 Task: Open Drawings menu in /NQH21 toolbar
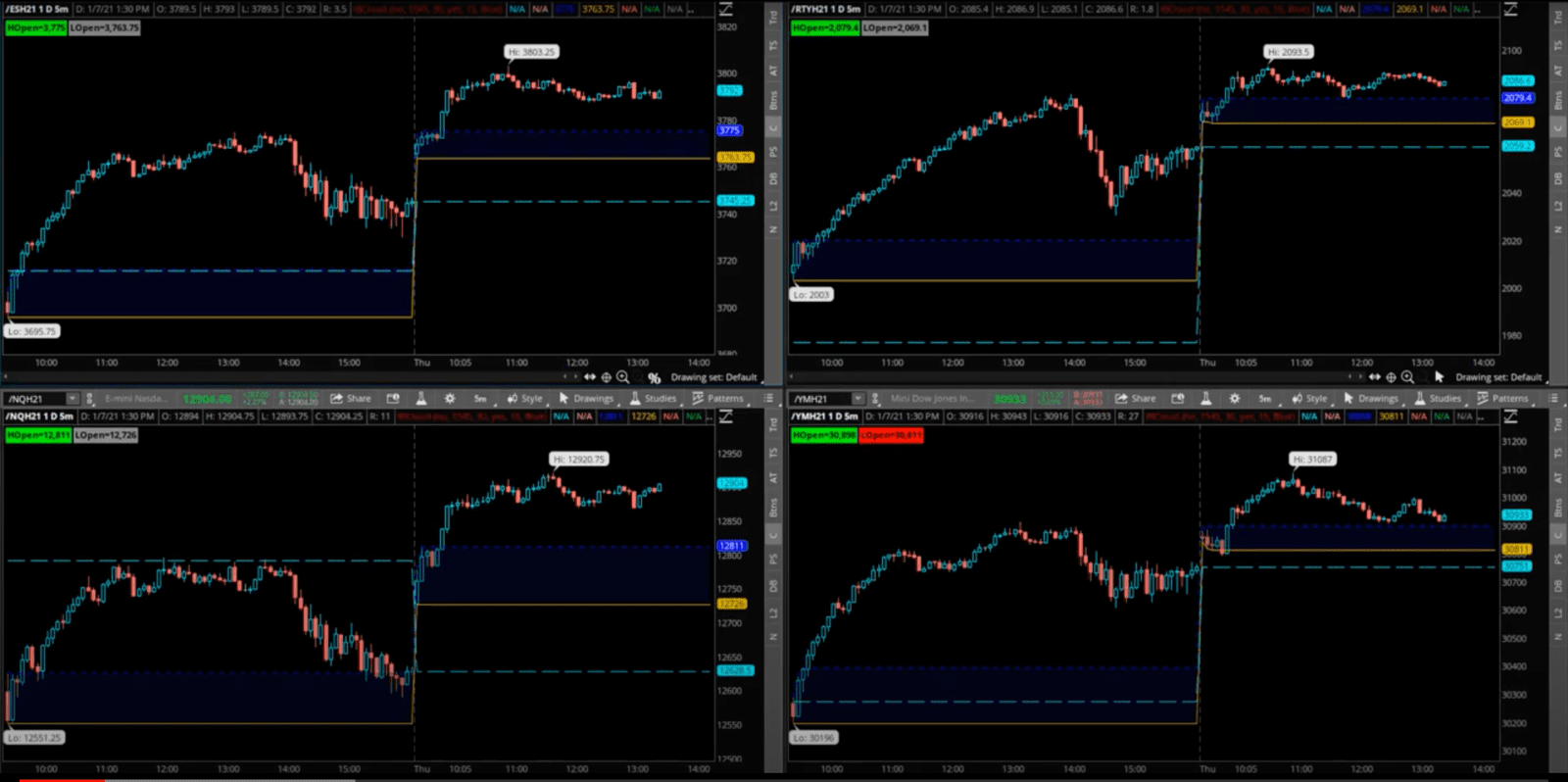pos(586,399)
